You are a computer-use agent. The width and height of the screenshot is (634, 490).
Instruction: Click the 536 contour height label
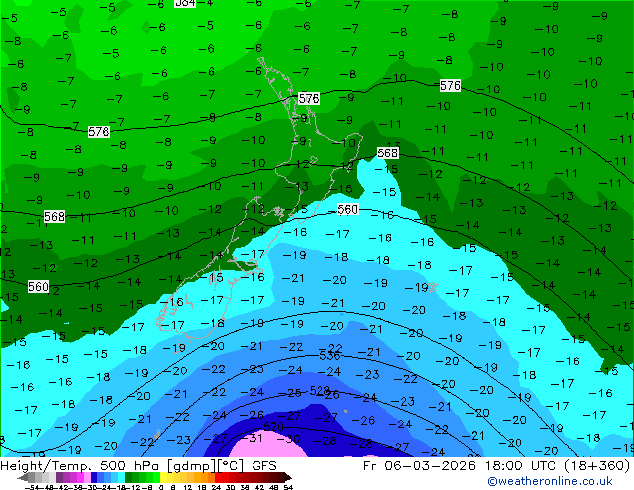click(x=329, y=355)
